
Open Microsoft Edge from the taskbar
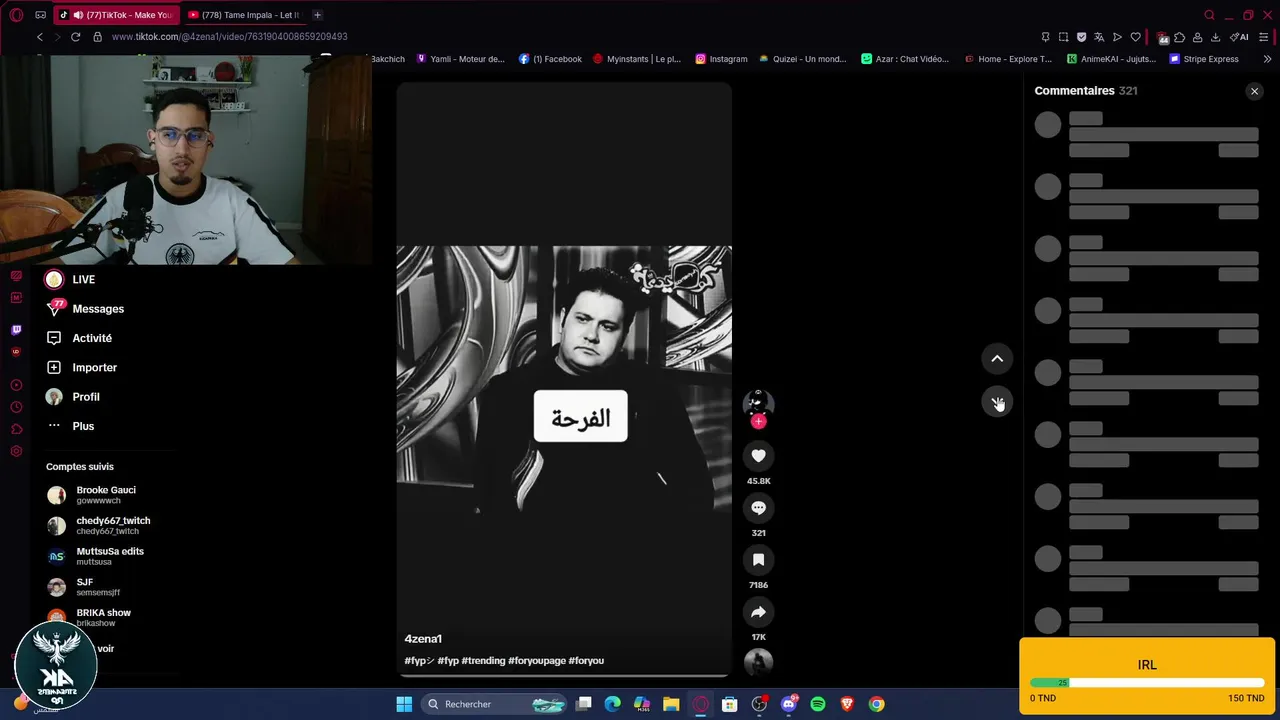pyautogui.click(x=612, y=704)
